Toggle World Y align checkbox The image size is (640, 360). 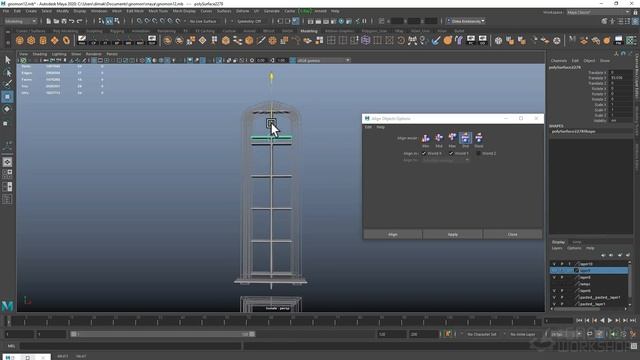pos(451,153)
